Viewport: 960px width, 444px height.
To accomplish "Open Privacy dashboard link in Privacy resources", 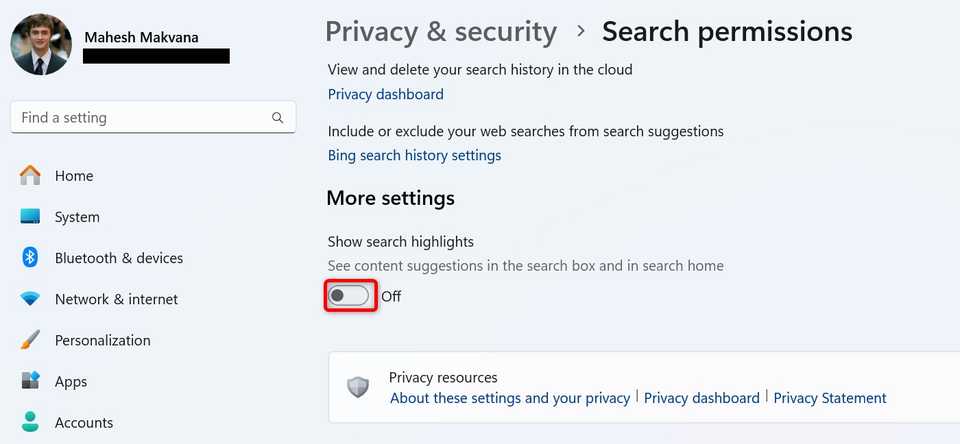I will (702, 398).
